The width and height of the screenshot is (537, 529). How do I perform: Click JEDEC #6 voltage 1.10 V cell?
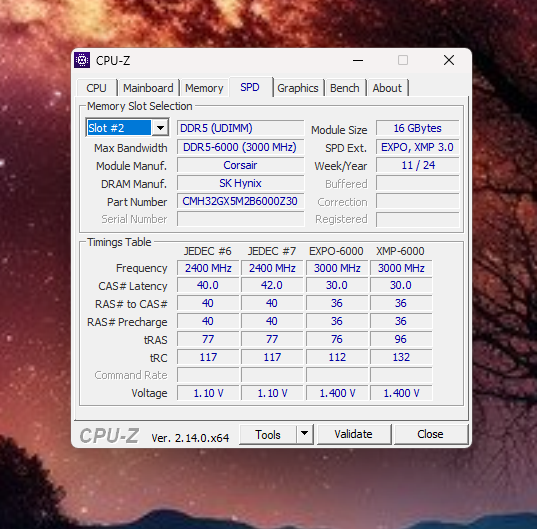[208, 393]
